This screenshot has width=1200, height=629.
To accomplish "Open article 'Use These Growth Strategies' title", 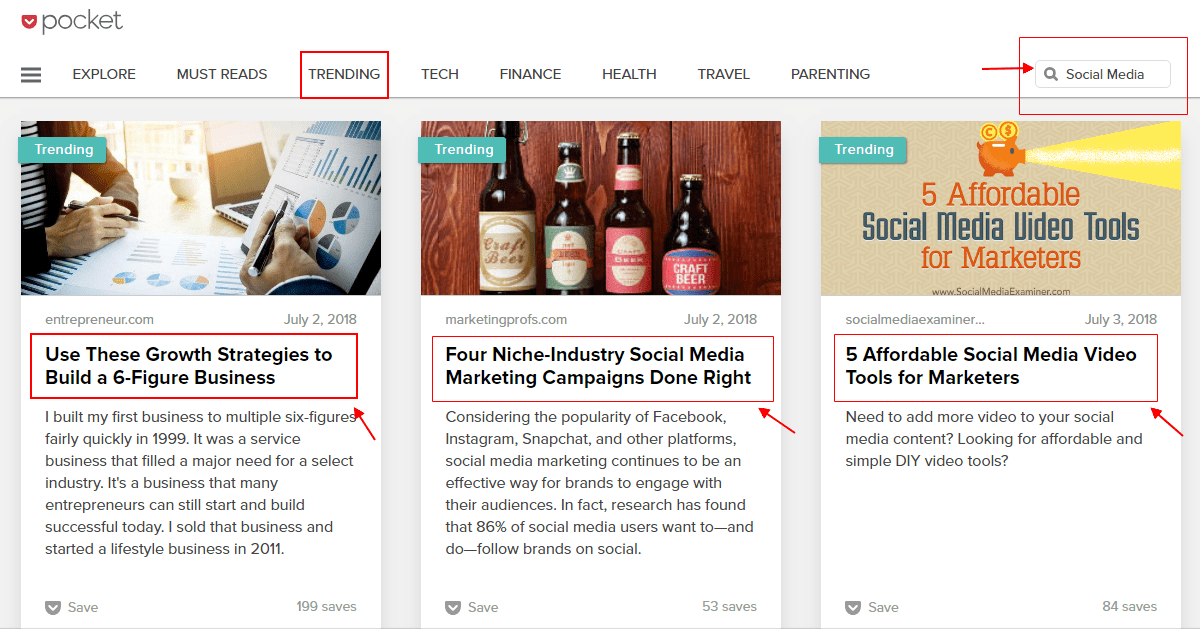I will (188, 366).
